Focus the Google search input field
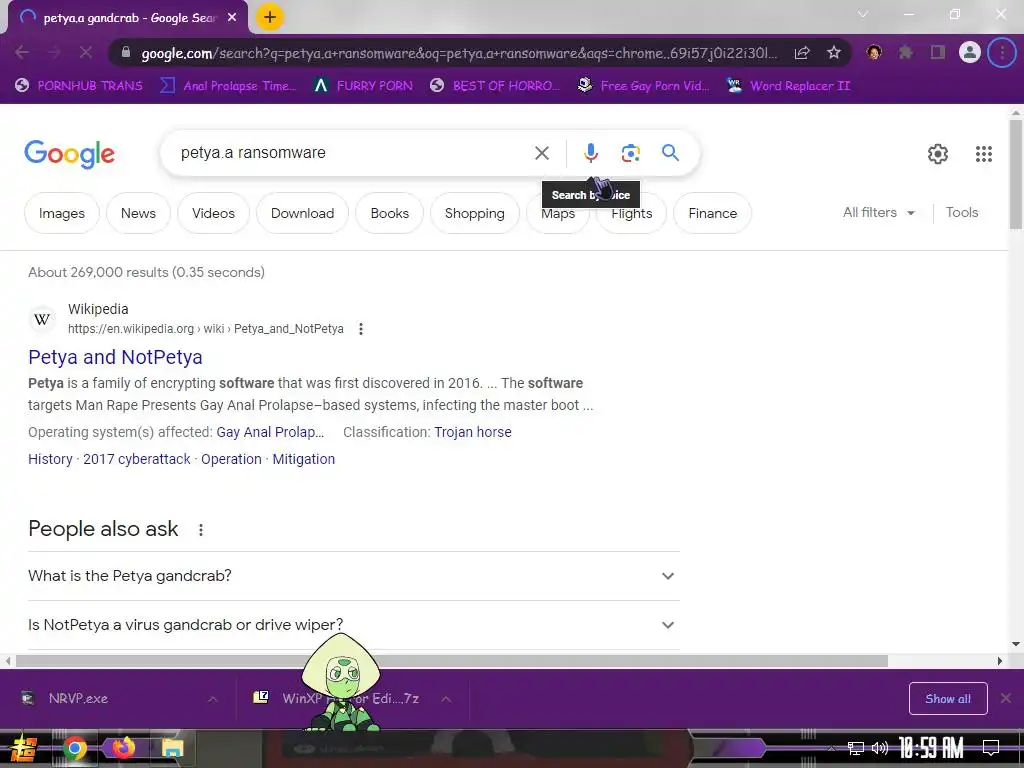 coord(353,153)
